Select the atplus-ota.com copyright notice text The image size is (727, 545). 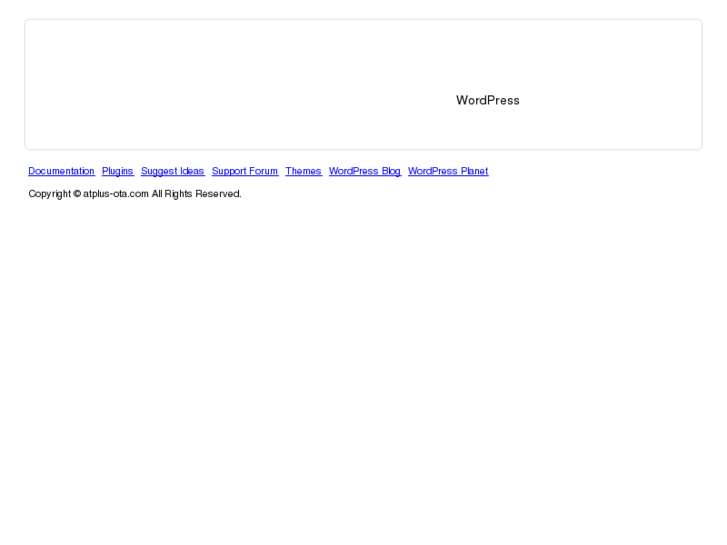tap(135, 194)
